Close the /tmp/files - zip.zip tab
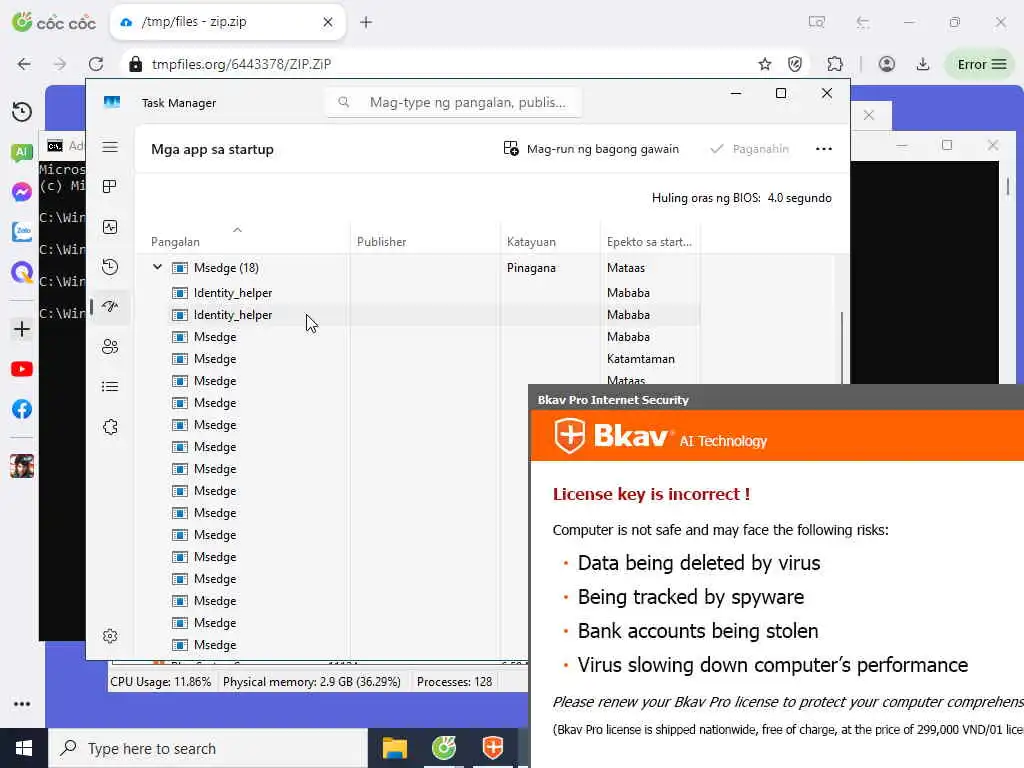Screen dimensions: 1024x768 [x=328, y=22]
